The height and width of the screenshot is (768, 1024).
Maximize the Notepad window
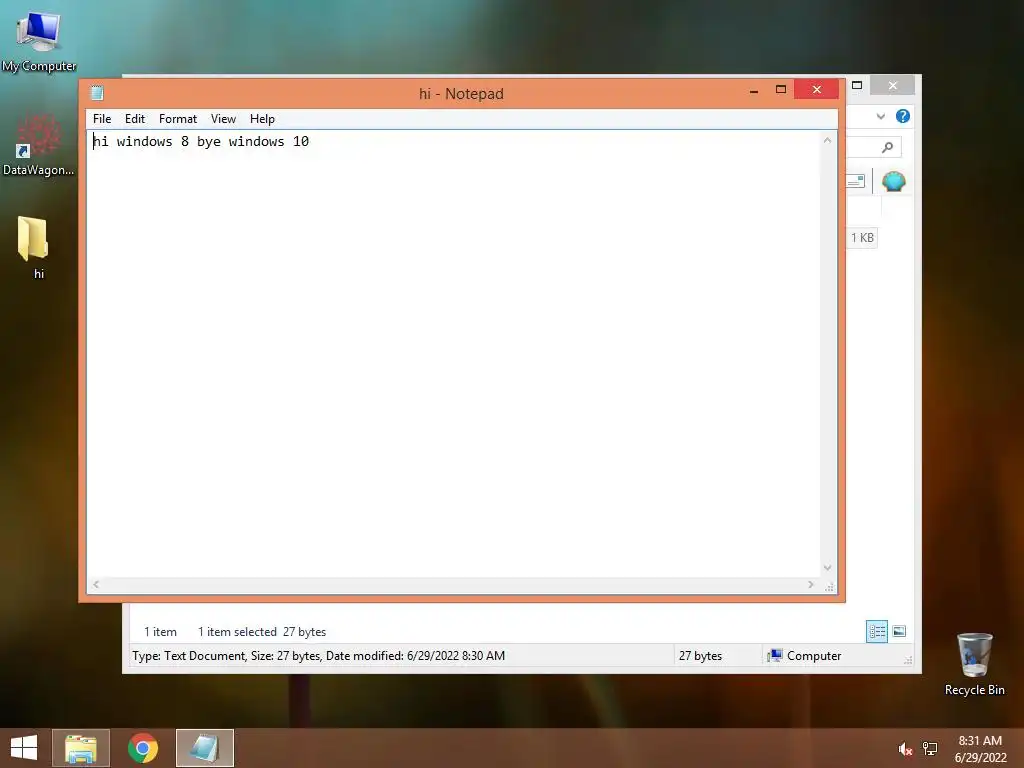(780, 89)
